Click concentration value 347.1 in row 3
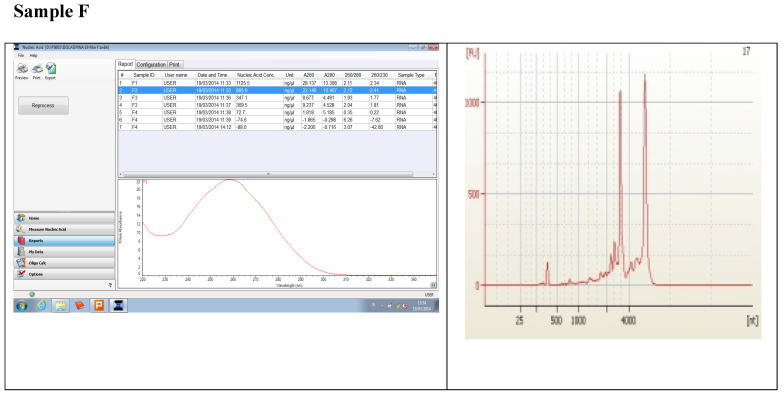 (x=242, y=98)
